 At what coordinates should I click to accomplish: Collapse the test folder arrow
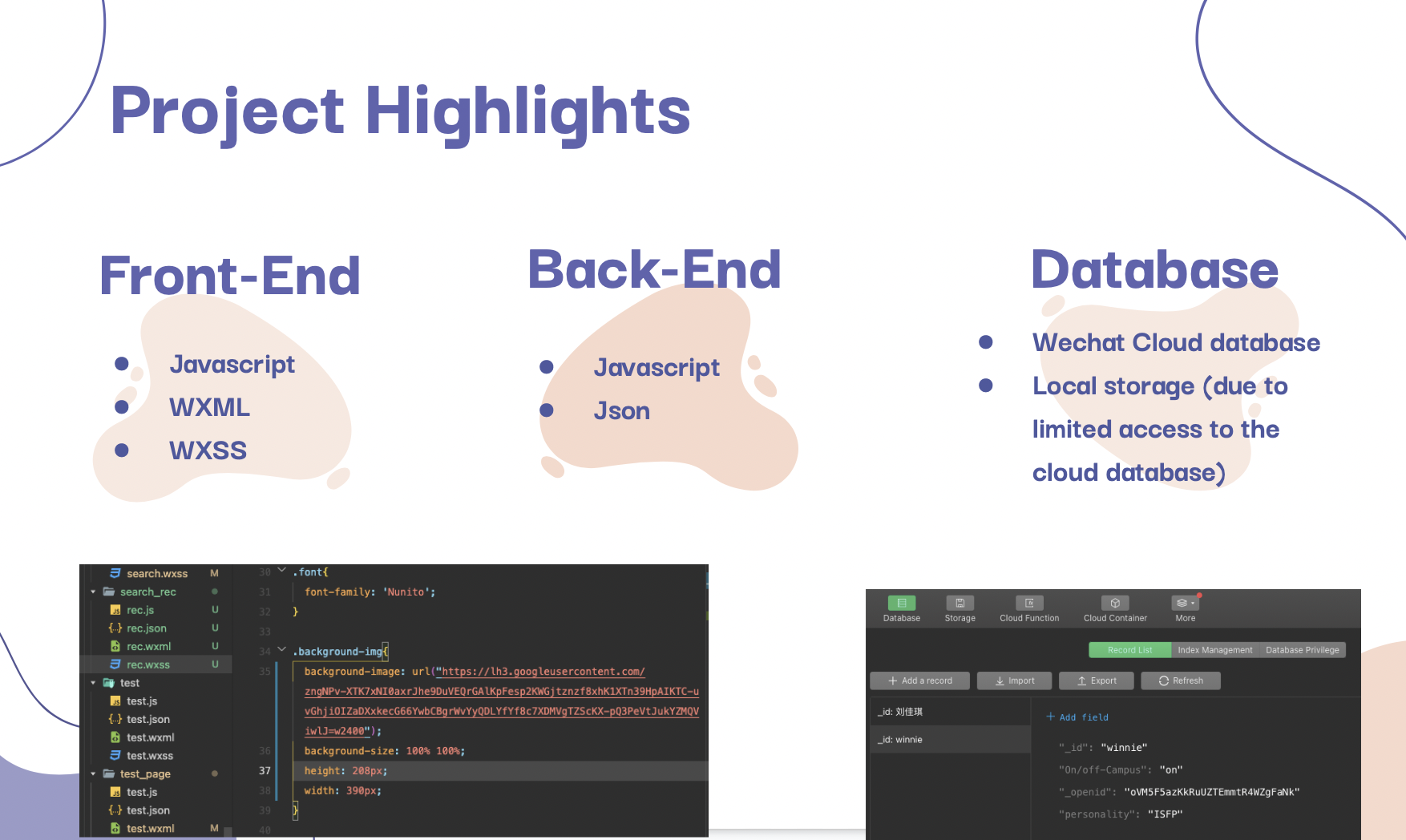(93, 683)
